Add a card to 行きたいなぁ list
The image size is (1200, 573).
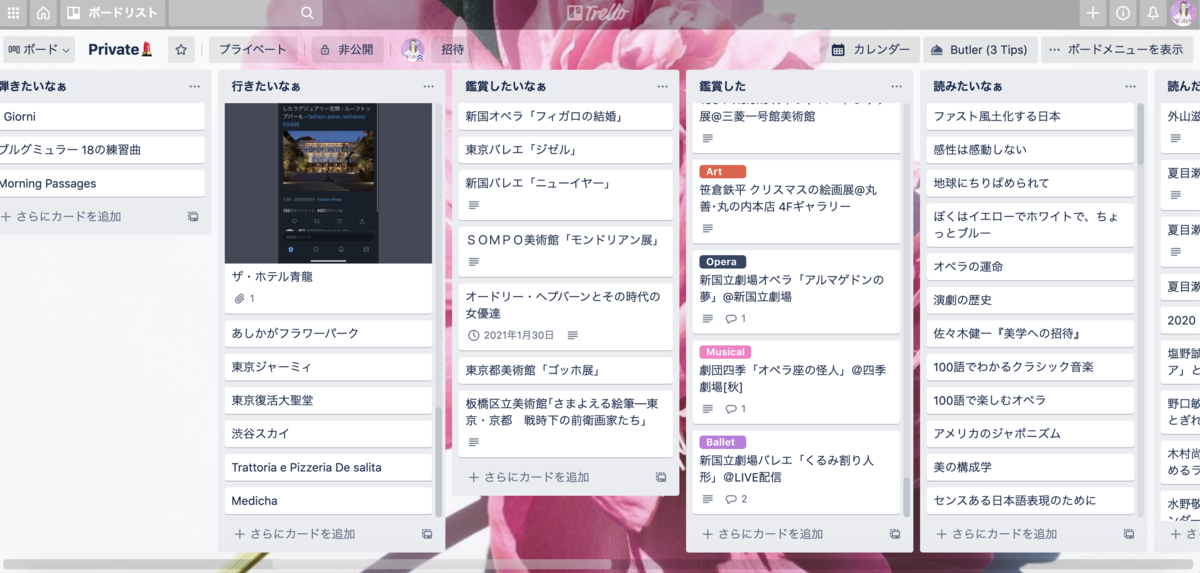(293, 534)
